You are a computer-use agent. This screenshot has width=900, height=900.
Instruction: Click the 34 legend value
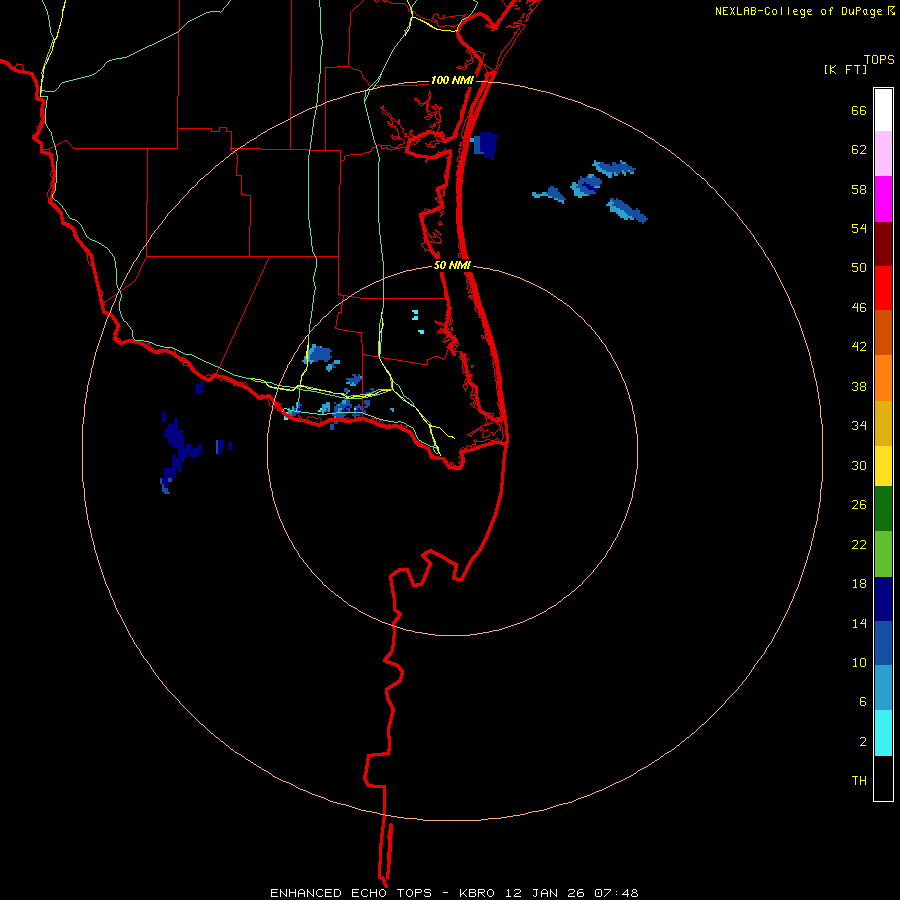pos(859,426)
